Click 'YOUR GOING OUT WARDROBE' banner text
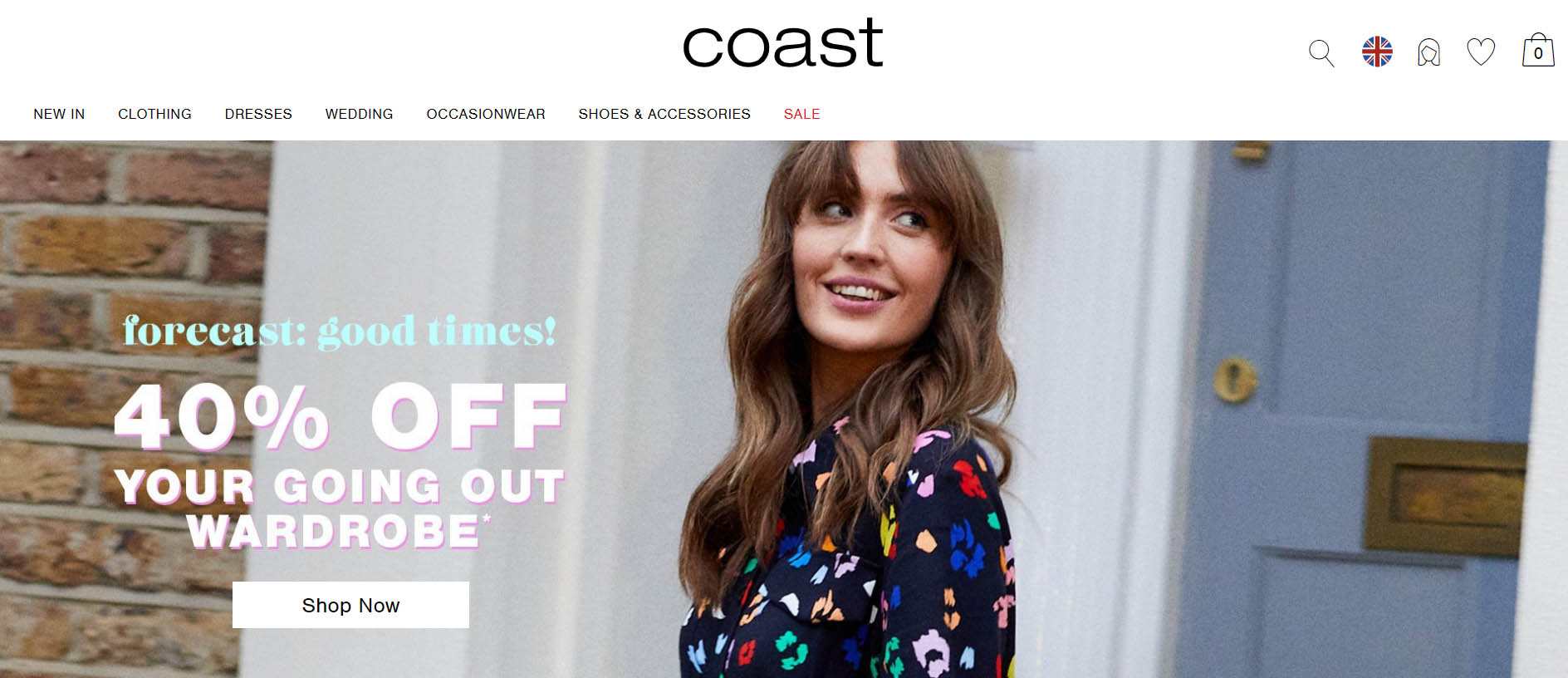1568x678 pixels. (x=340, y=508)
